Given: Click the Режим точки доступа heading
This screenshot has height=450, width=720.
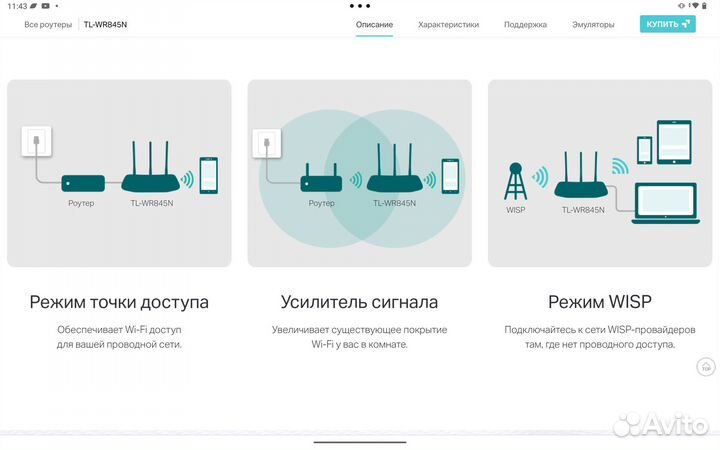Looking at the screenshot, I should [x=119, y=302].
